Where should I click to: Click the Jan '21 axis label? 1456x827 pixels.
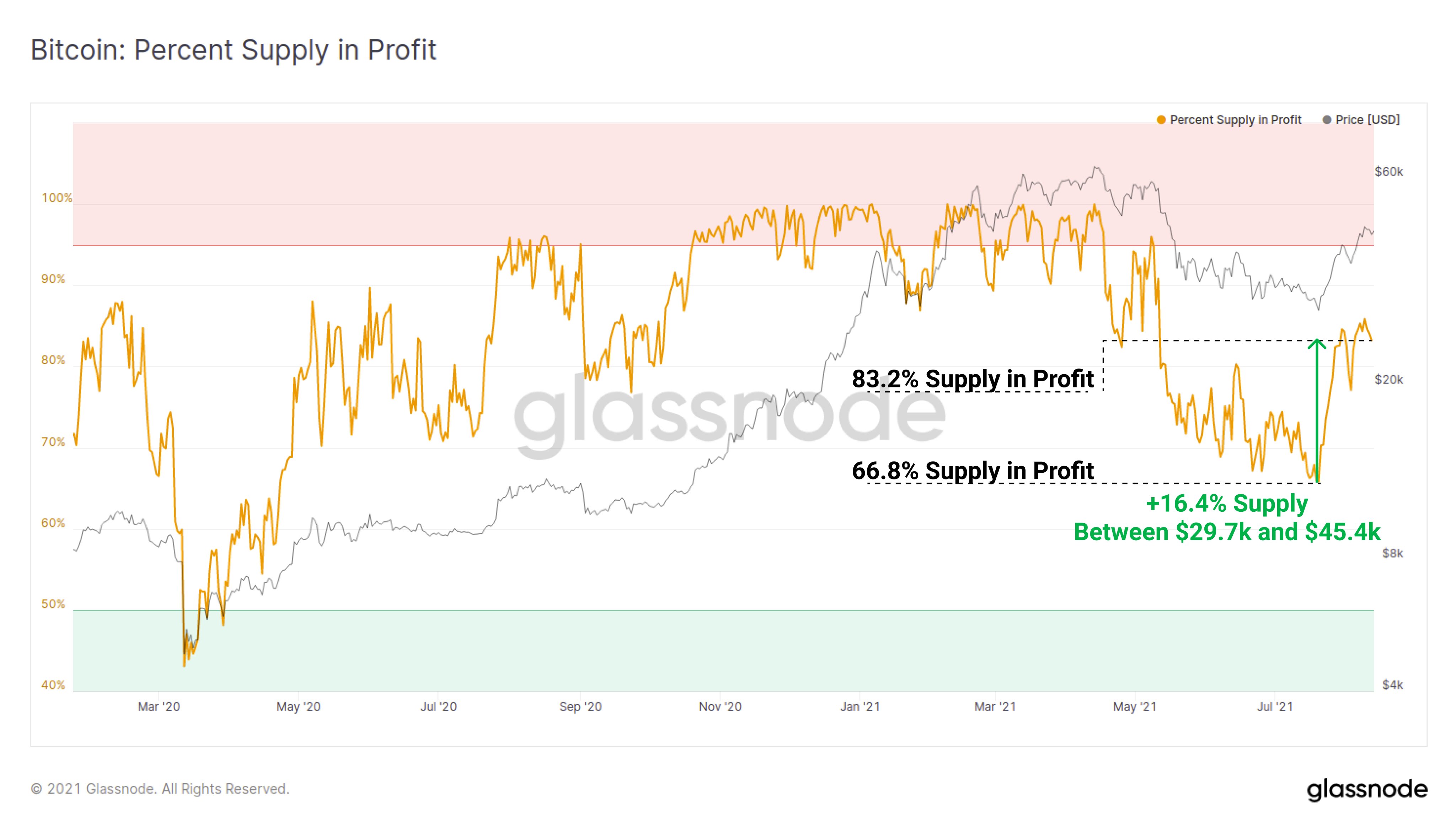coord(860,707)
